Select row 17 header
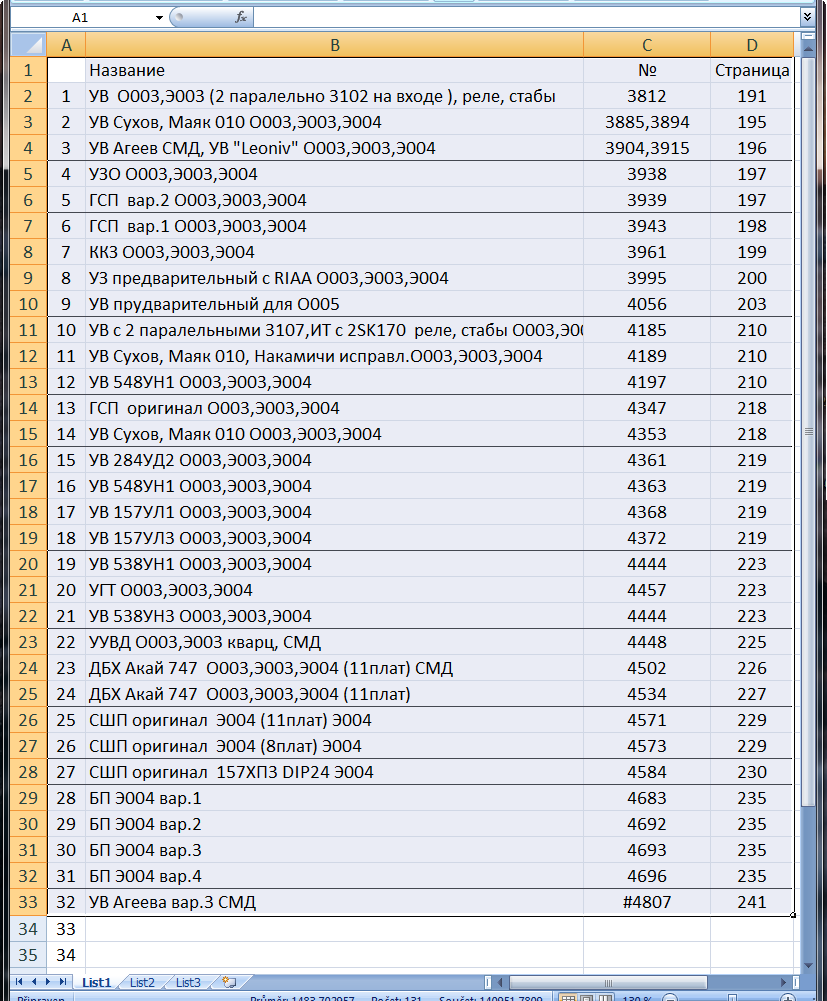827x1001 pixels. coord(28,486)
